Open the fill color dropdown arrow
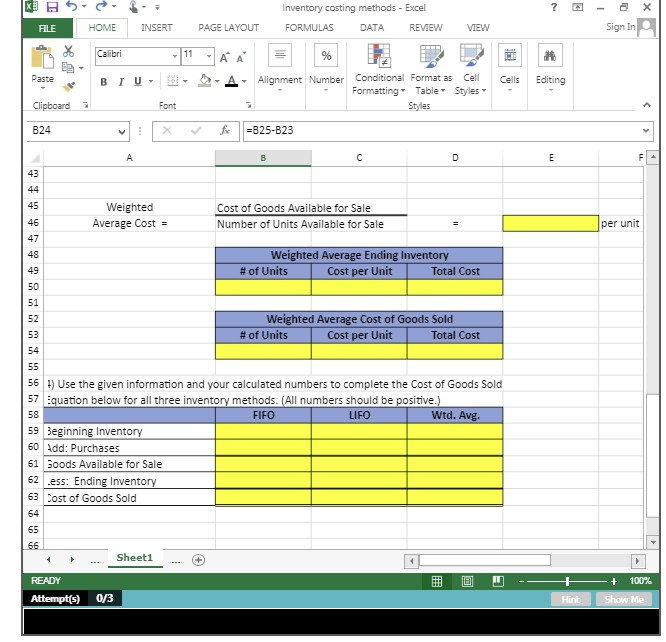This screenshot has height=642, width=666. click(217, 81)
